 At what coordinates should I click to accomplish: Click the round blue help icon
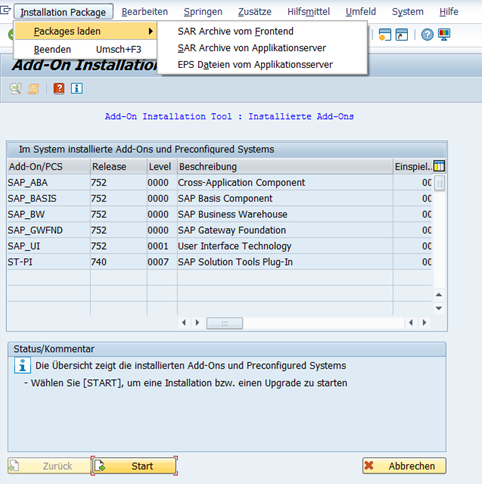427,34
